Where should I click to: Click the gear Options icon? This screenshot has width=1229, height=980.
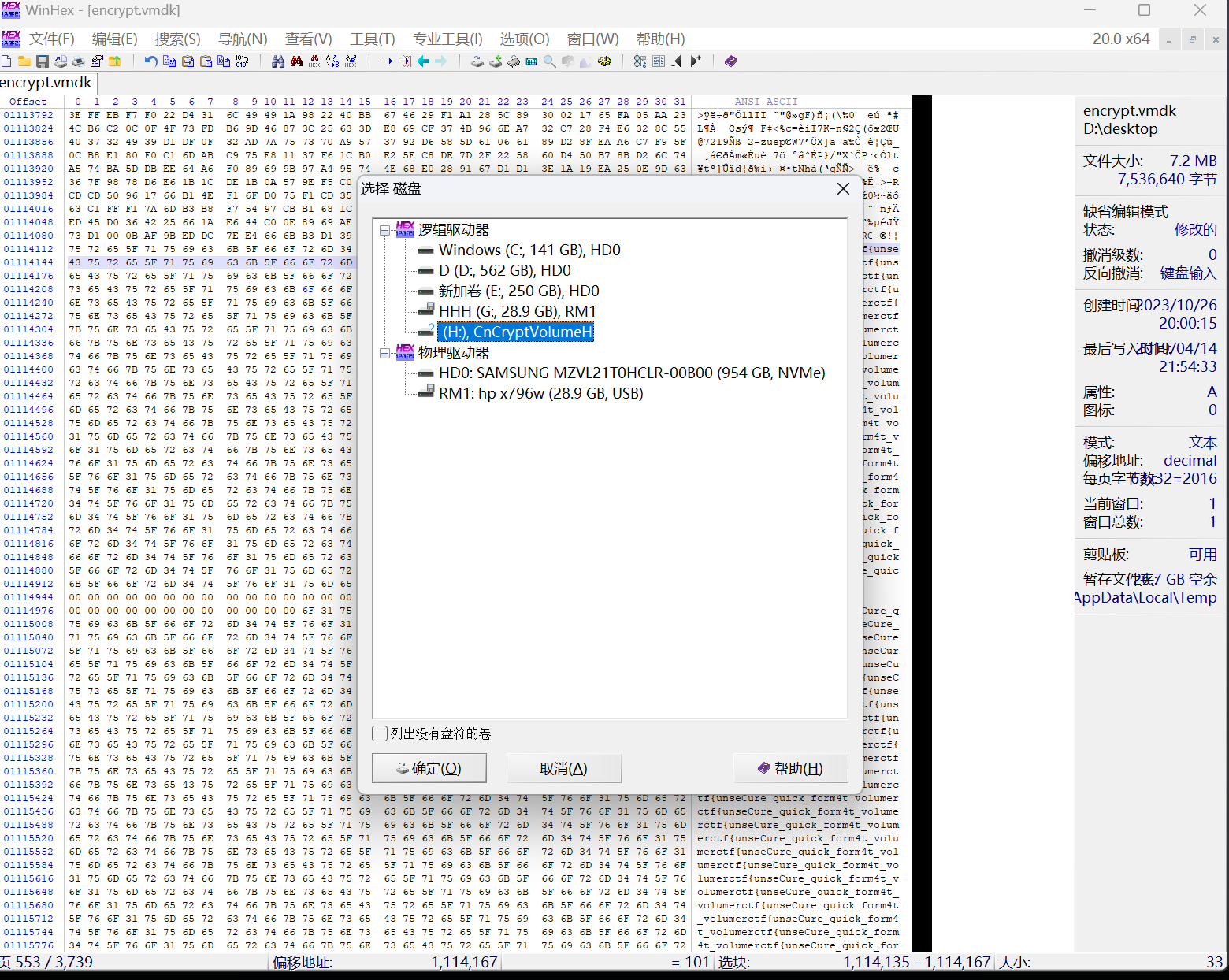pyautogui.click(x=604, y=61)
